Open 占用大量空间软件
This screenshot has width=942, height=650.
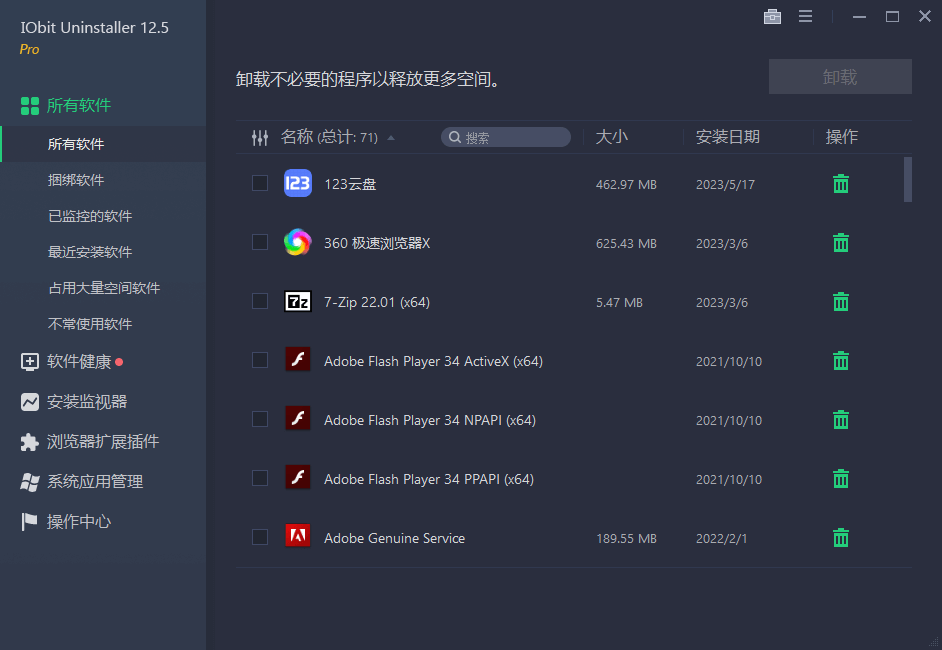103,288
